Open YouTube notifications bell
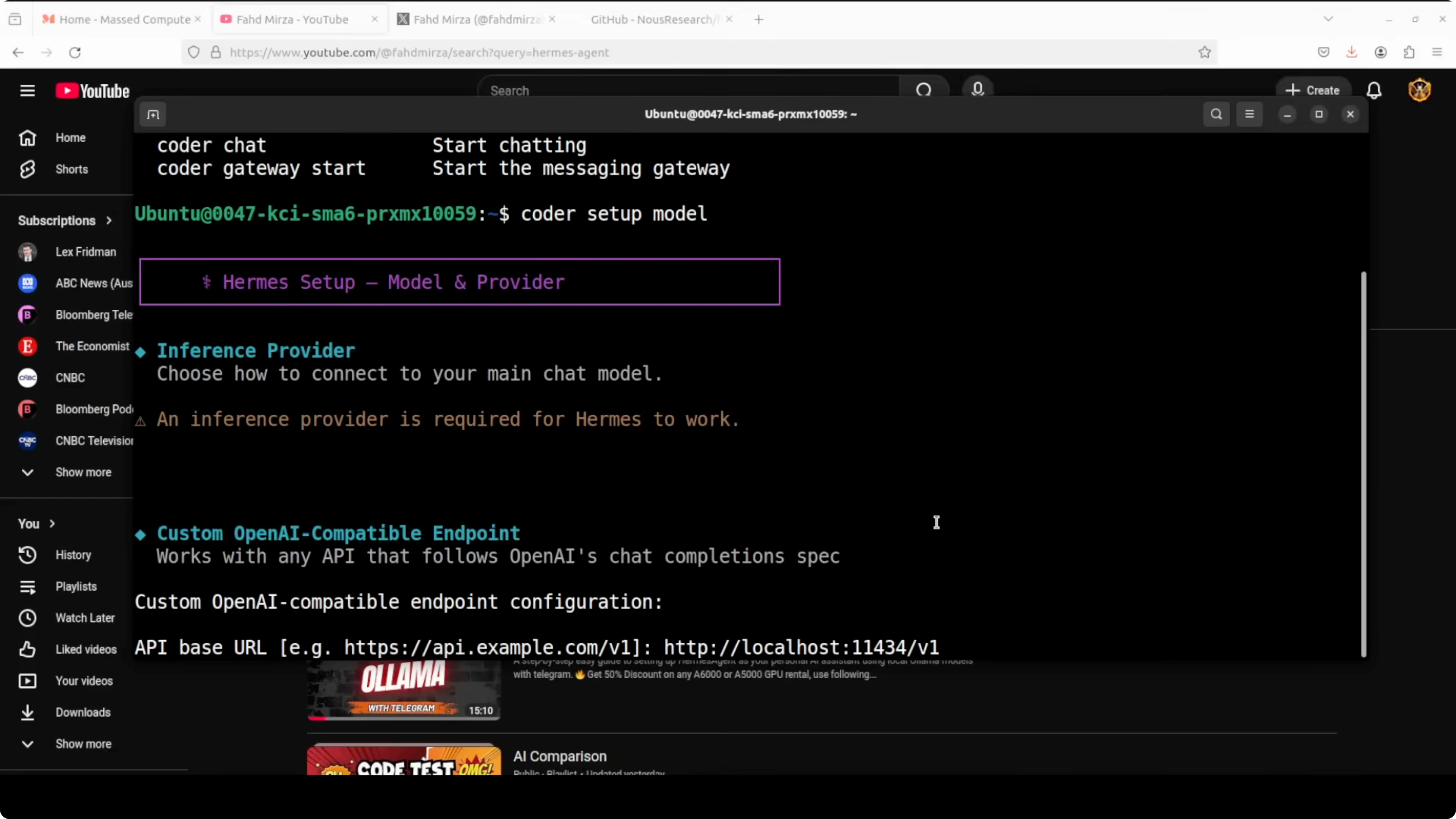Screen dimensions: 1456x819 1374,91
